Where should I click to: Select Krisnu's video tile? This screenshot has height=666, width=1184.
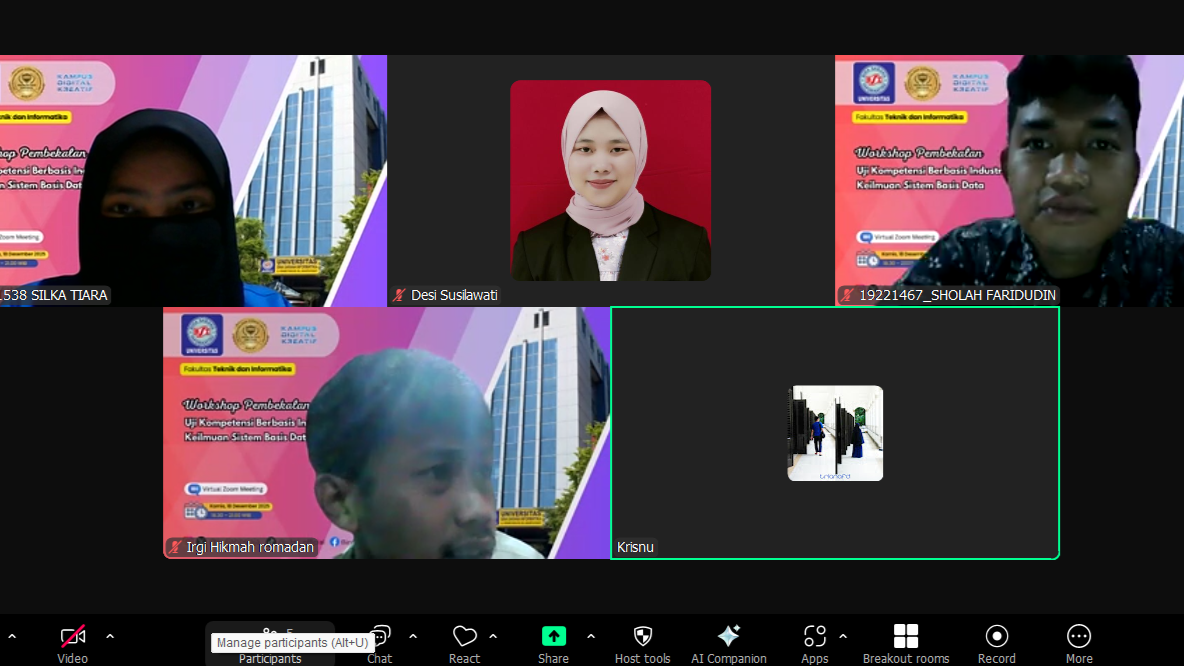coord(835,432)
